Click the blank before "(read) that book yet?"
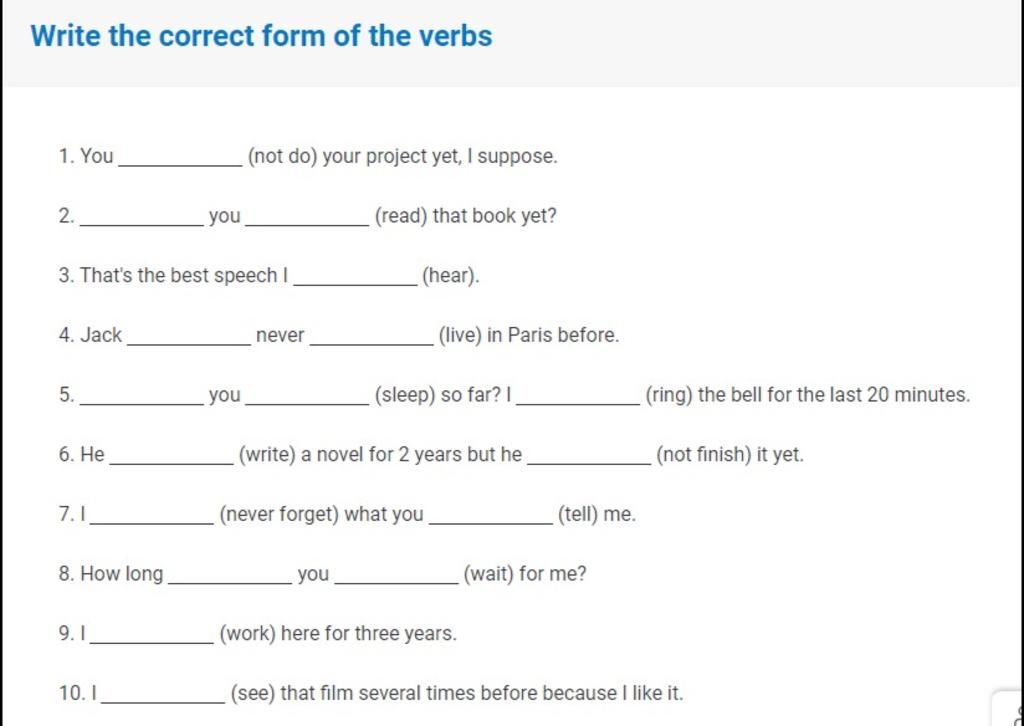The height and width of the screenshot is (726, 1024). pyautogui.click(x=307, y=217)
